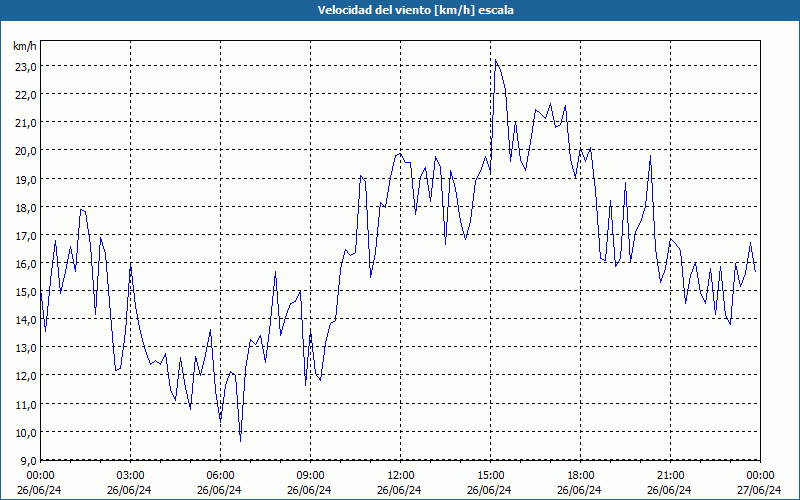The width and height of the screenshot is (800, 500).
Task: Click the lowest dip of the blue wind line
Action: (x=240, y=440)
